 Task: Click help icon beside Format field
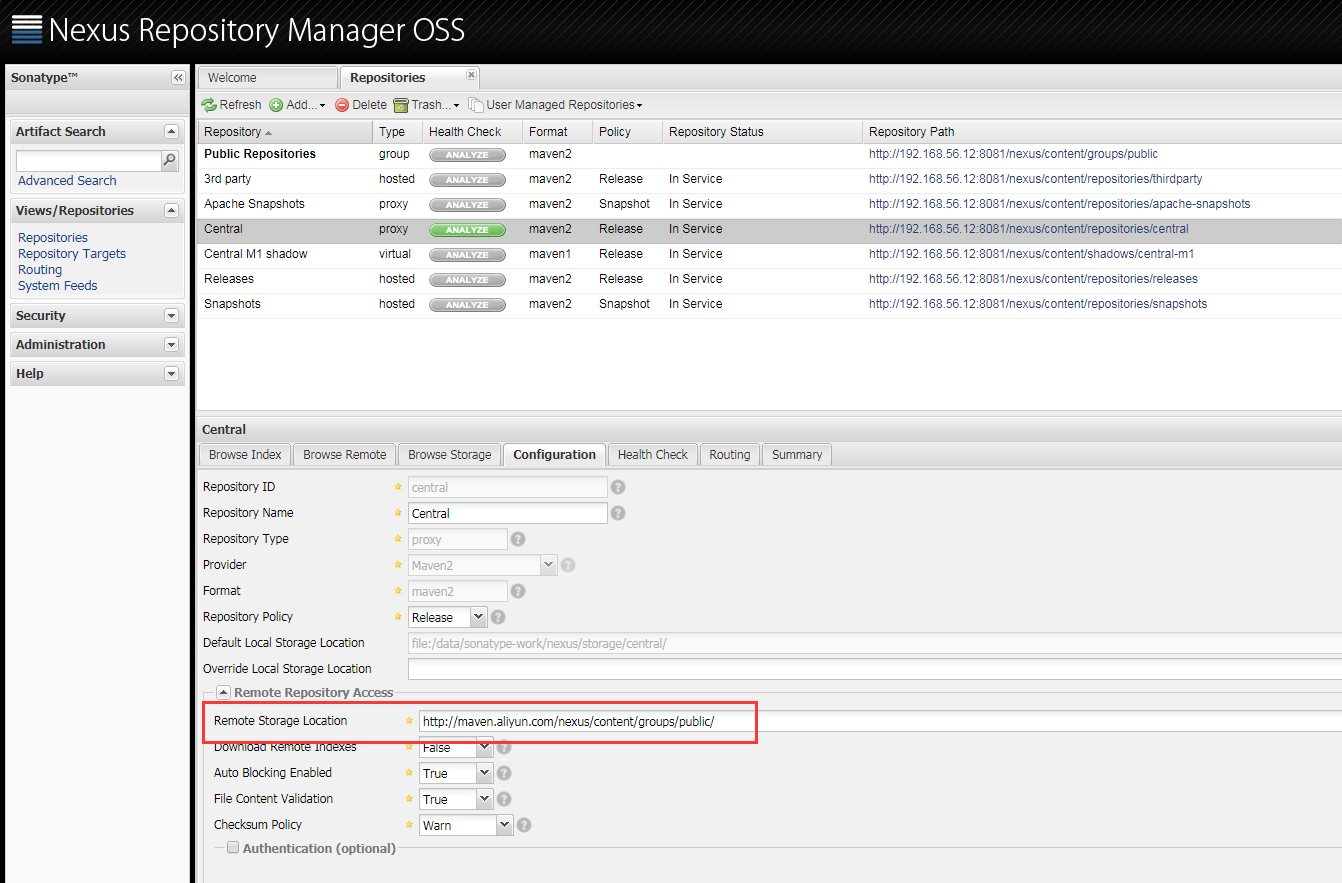click(518, 591)
